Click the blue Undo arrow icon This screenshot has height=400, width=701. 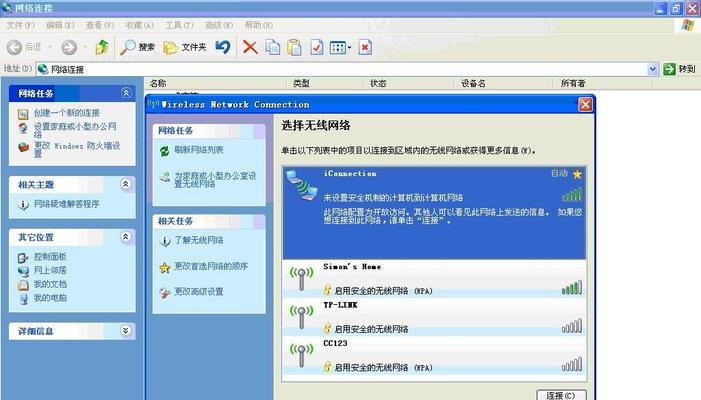(x=223, y=46)
